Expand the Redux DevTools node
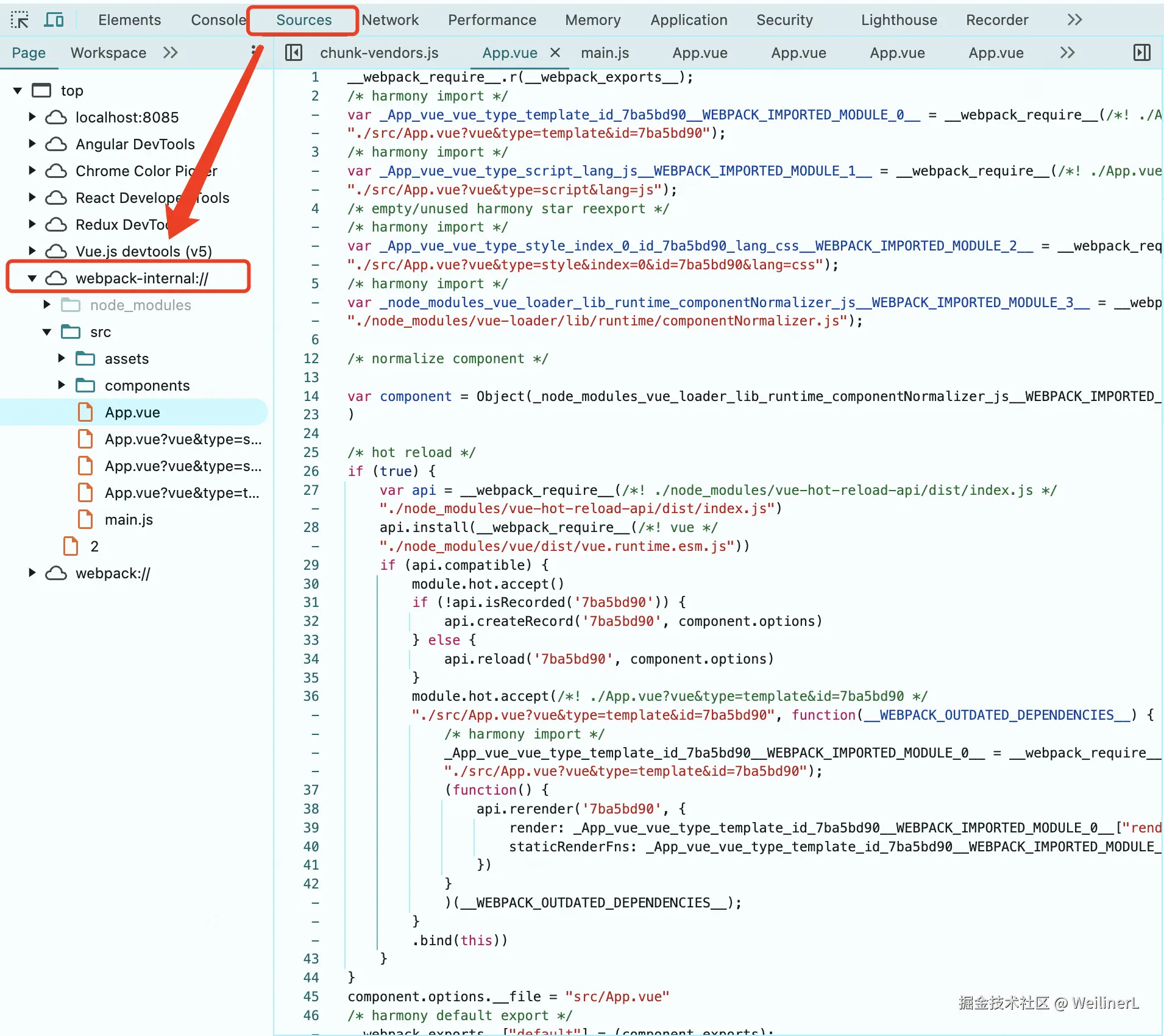This screenshot has height=1036, width=1164. [x=32, y=224]
